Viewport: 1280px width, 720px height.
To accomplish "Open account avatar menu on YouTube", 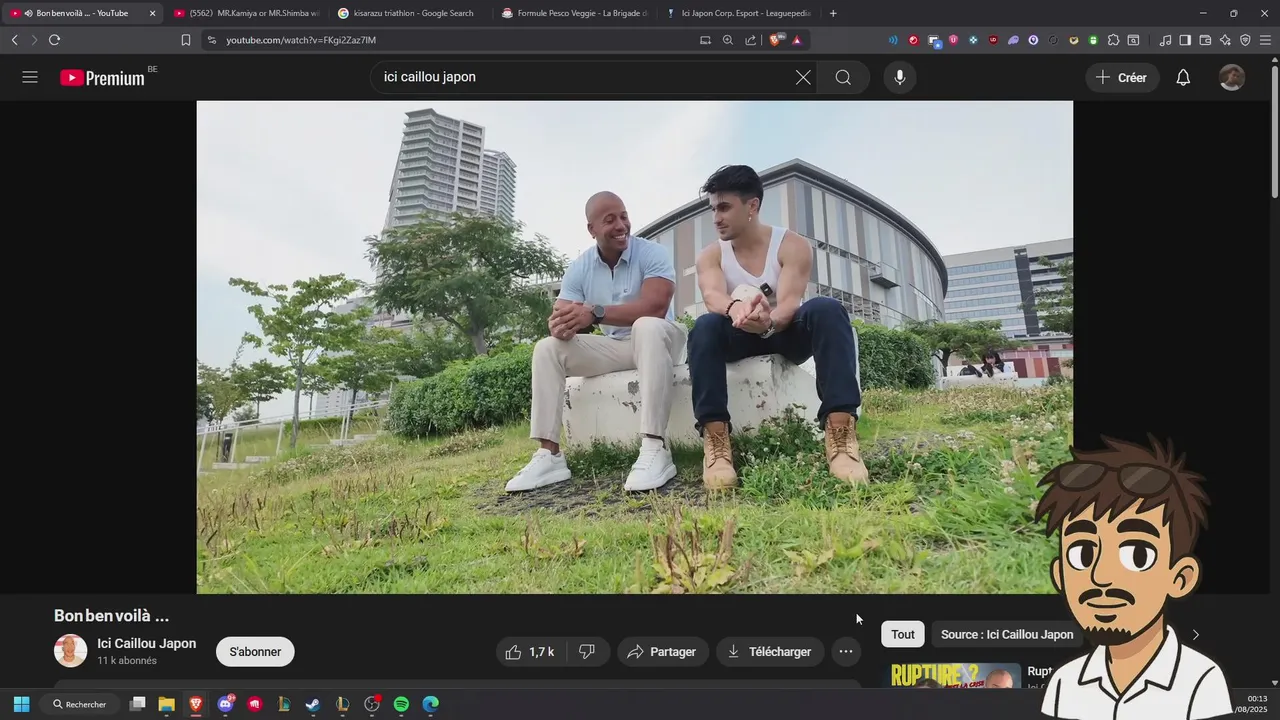I will pyautogui.click(x=1232, y=77).
